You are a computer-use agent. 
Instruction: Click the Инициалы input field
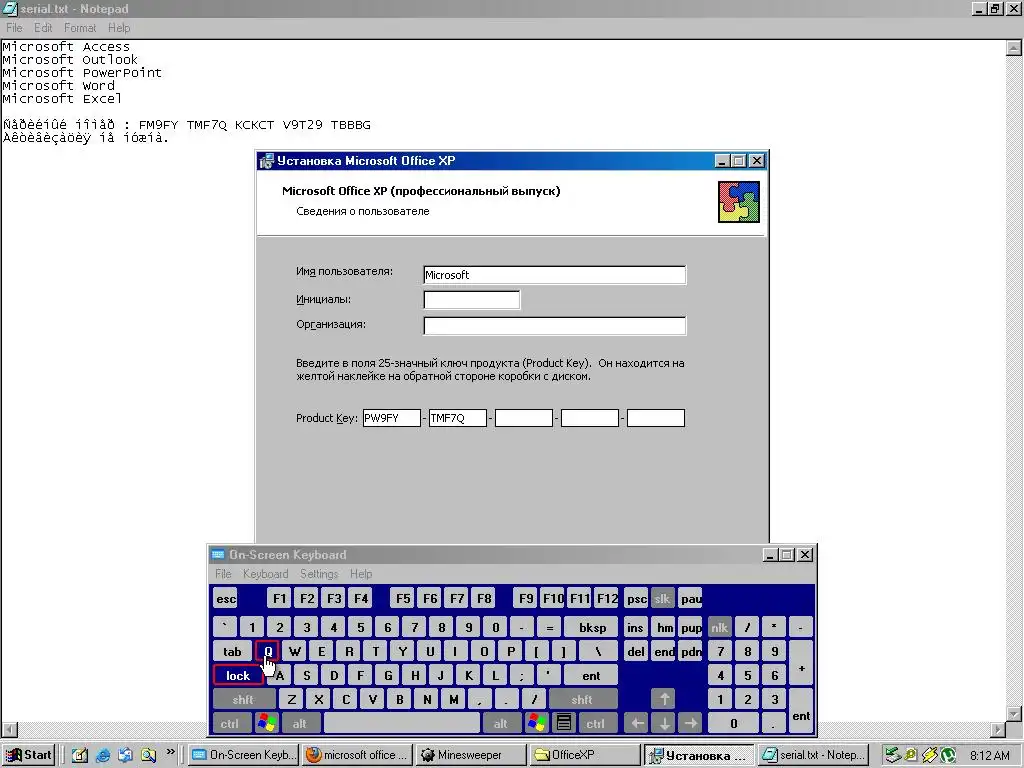coord(472,300)
